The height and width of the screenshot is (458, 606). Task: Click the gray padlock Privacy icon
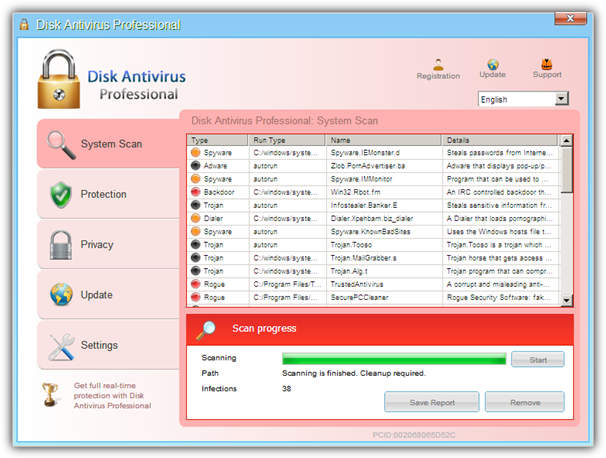[61, 244]
